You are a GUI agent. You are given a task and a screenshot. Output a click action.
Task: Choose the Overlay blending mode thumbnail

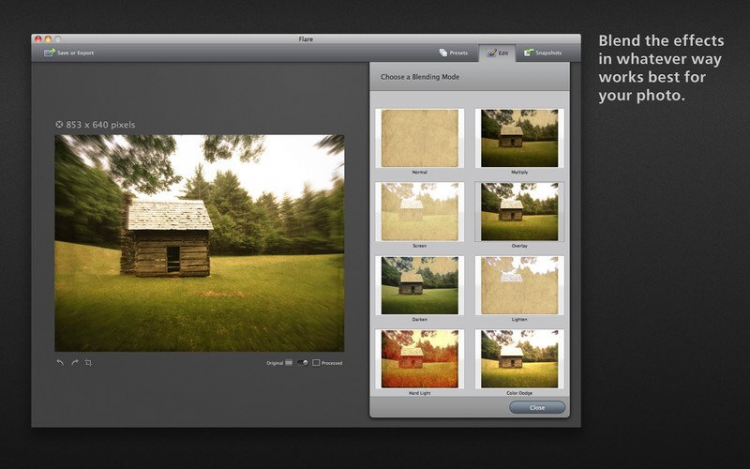click(519, 212)
